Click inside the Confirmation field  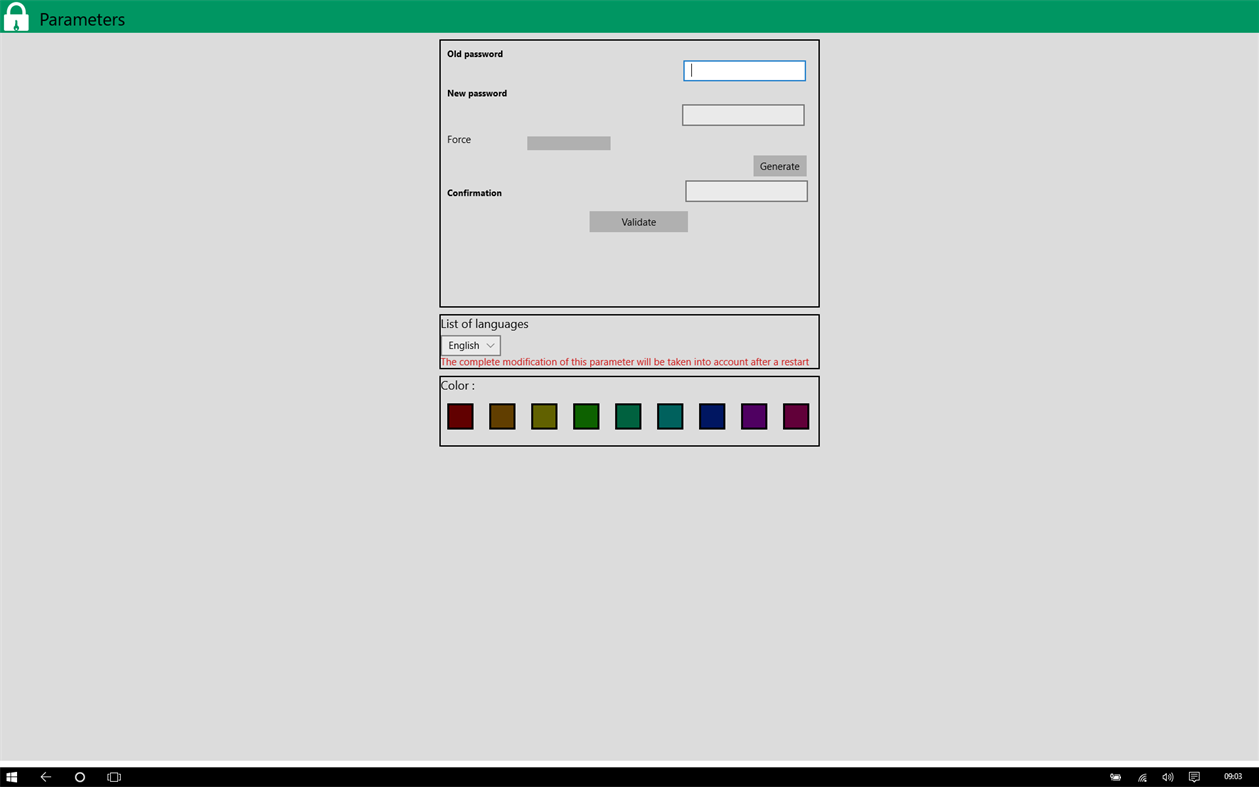(746, 190)
